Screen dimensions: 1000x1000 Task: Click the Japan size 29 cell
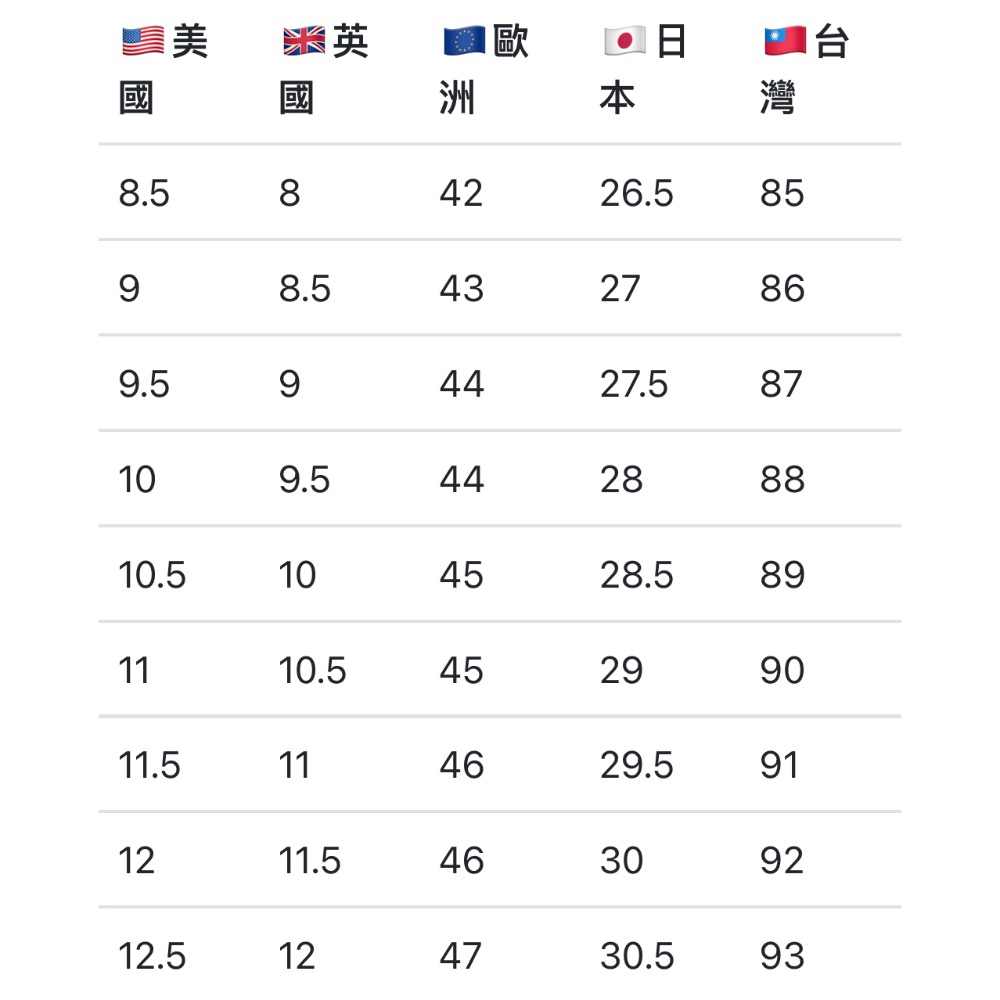(x=621, y=670)
